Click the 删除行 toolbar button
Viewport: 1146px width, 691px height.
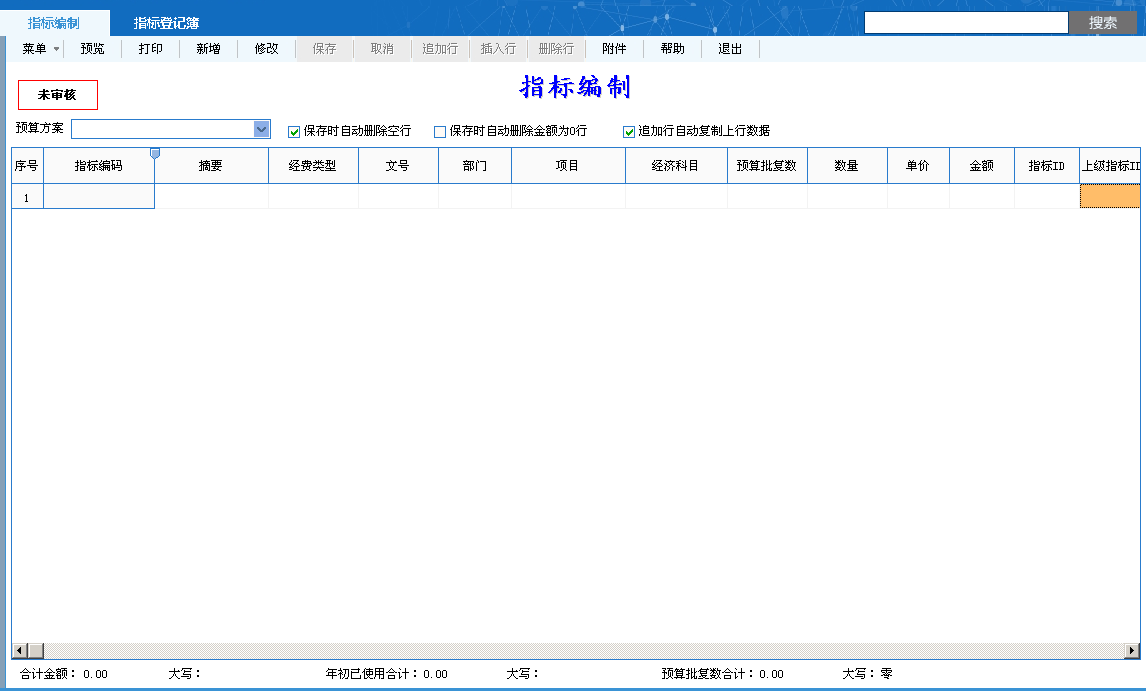[556, 49]
